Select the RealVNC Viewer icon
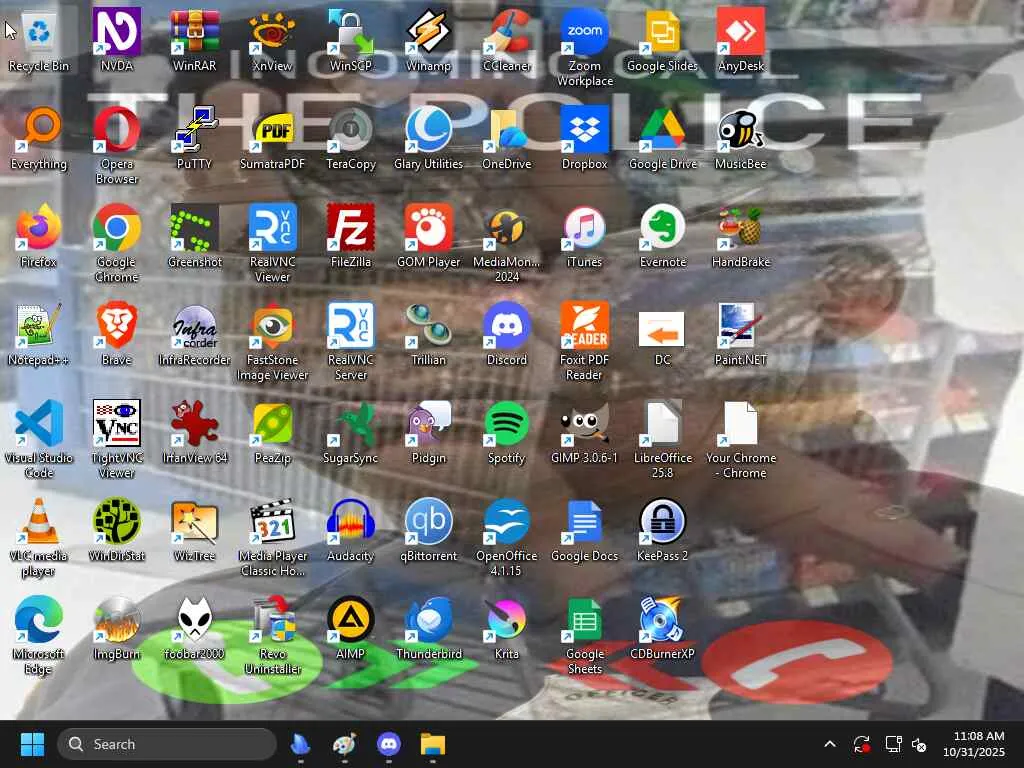The width and height of the screenshot is (1024, 768). 272,244
